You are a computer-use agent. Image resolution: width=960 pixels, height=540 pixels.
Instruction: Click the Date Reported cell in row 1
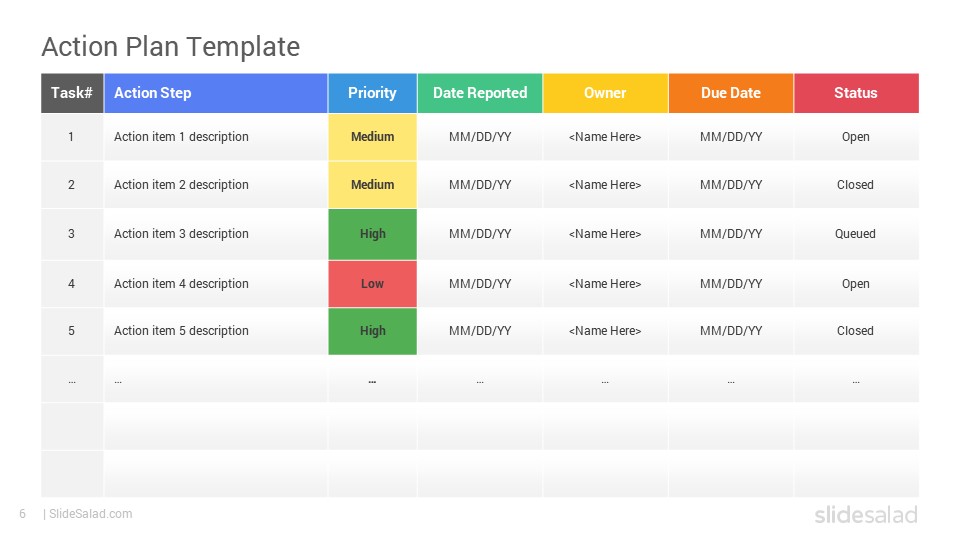(x=480, y=137)
